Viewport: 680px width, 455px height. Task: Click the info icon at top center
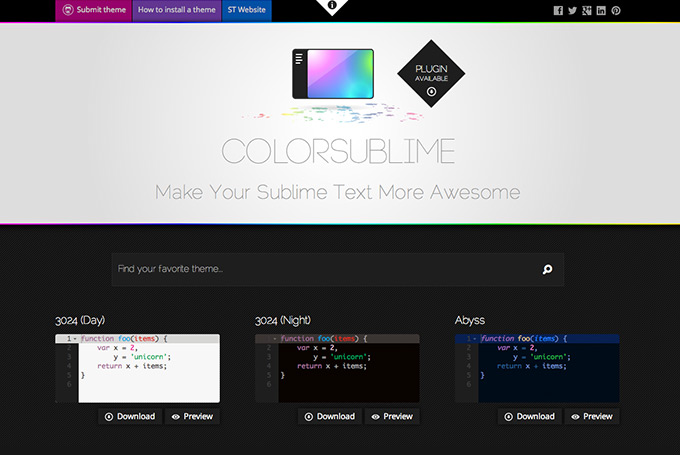(332, 5)
